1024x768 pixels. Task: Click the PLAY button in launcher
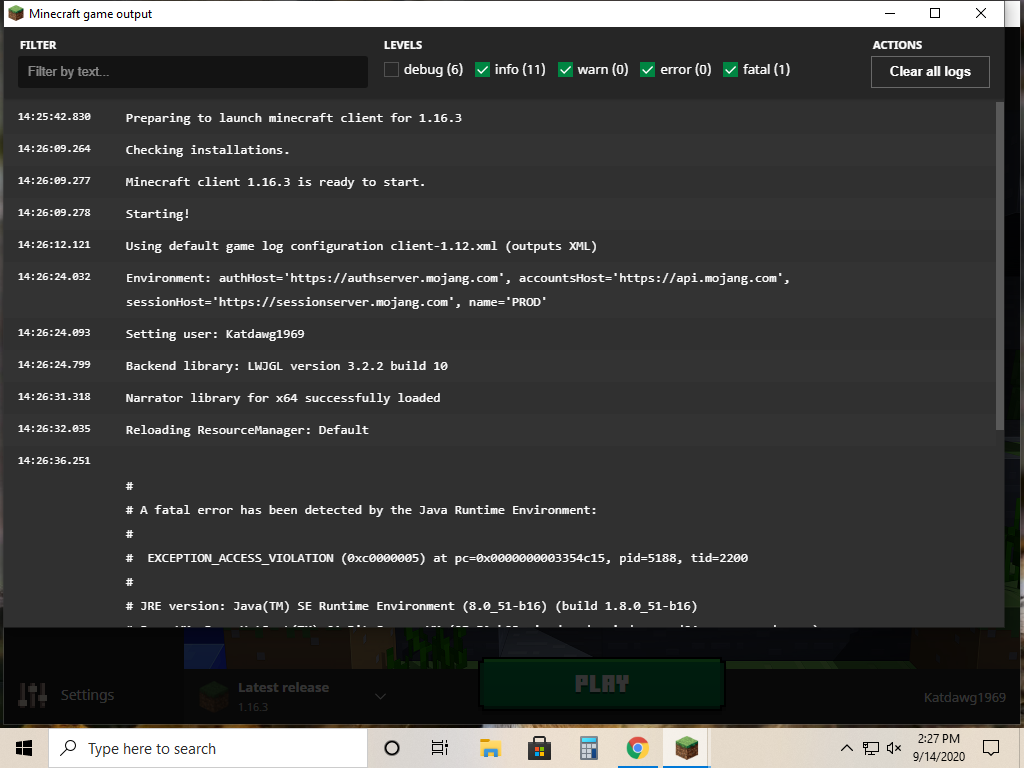tap(601, 684)
